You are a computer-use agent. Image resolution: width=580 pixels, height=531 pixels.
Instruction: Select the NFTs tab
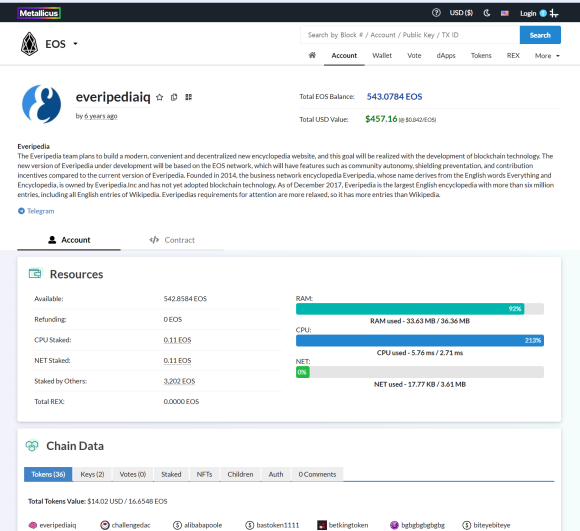click(x=205, y=474)
